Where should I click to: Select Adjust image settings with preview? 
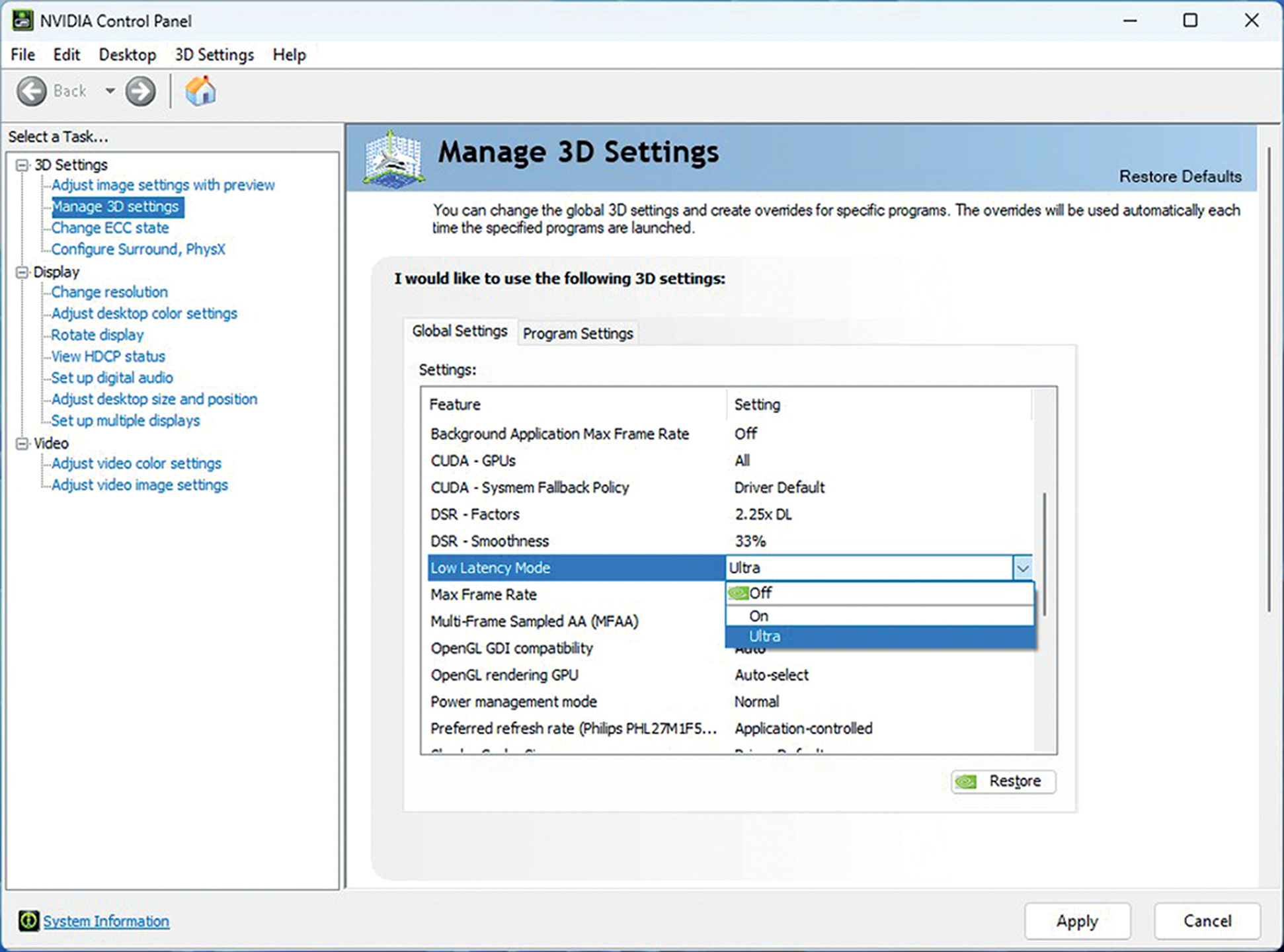(x=163, y=185)
